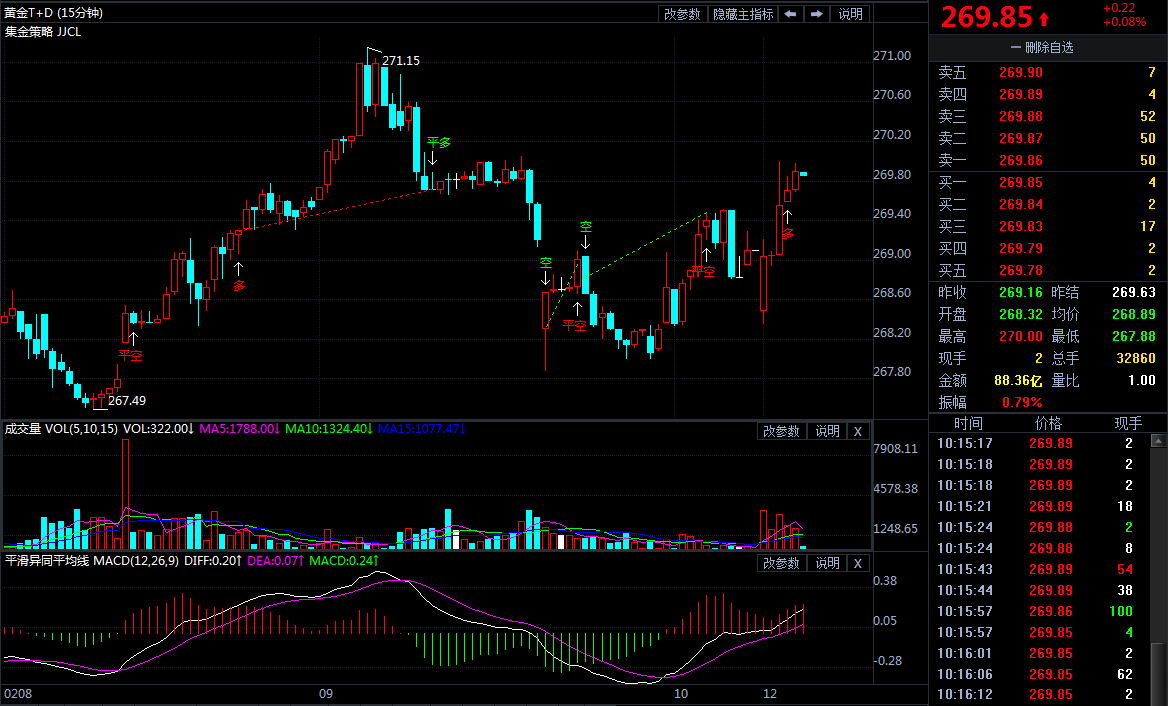Click the red up arrow beside 269.85
The image size is (1168, 706).
tap(1044, 18)
